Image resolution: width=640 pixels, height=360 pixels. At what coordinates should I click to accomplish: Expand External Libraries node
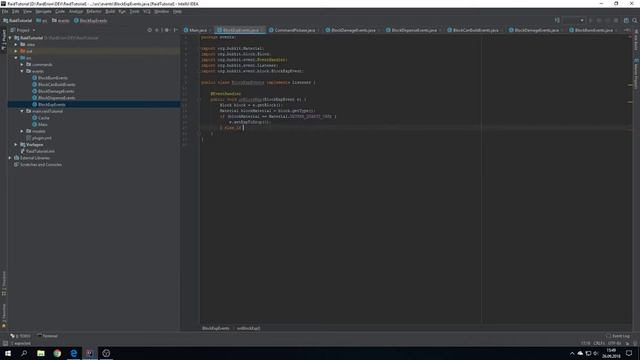(x=10, y=158)
